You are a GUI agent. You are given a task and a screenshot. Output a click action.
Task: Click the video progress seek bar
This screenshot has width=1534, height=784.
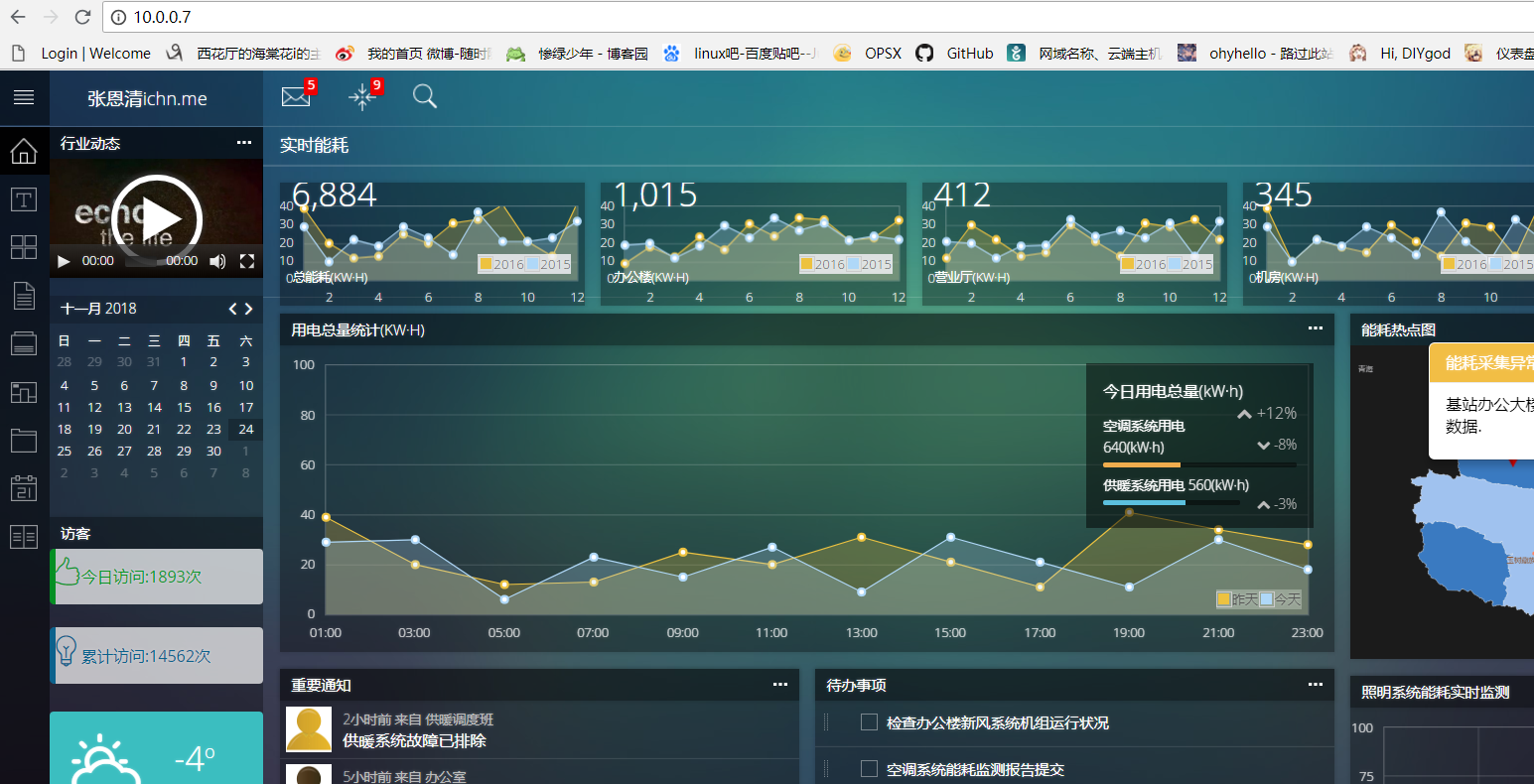pyautogui.click(x=139, y=260)
